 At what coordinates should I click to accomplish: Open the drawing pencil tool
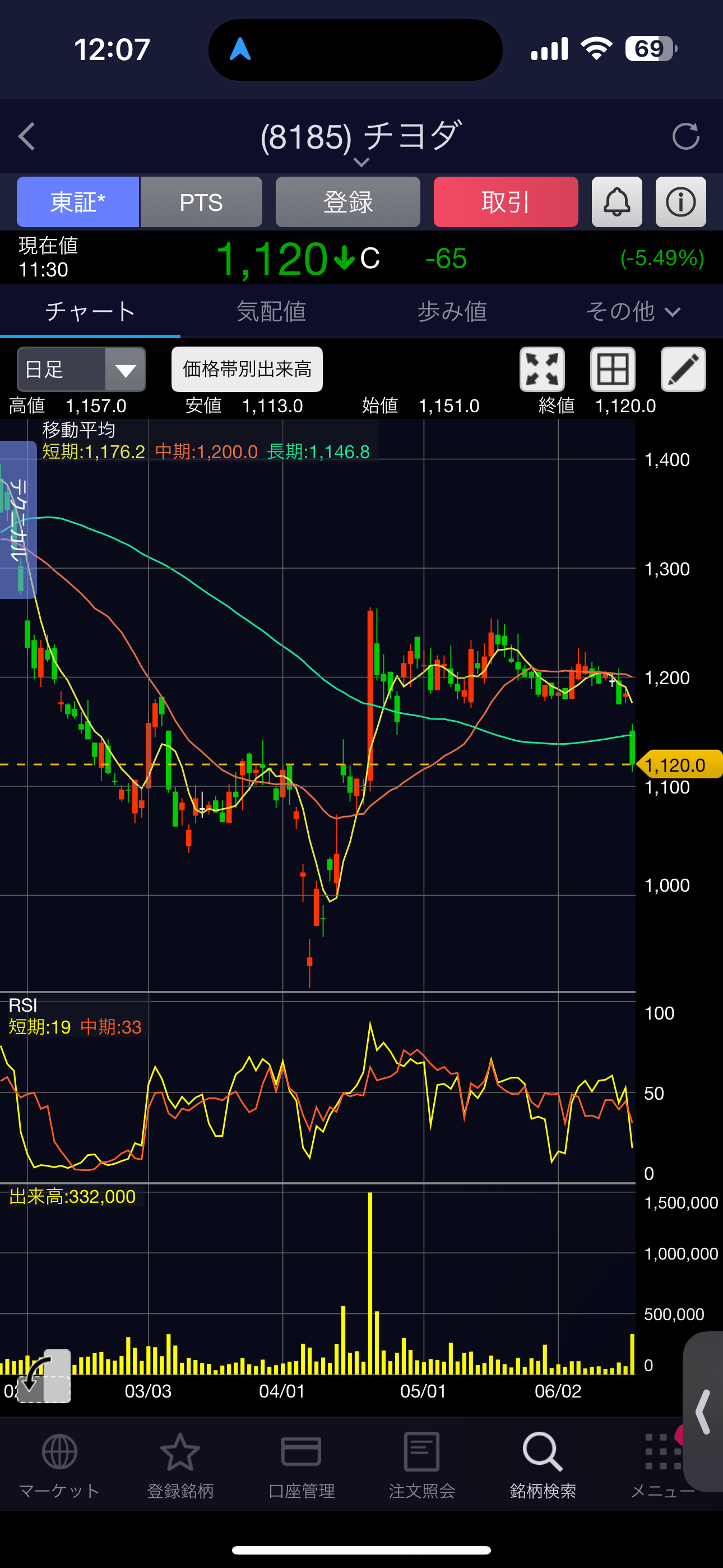tap(683, 370)
